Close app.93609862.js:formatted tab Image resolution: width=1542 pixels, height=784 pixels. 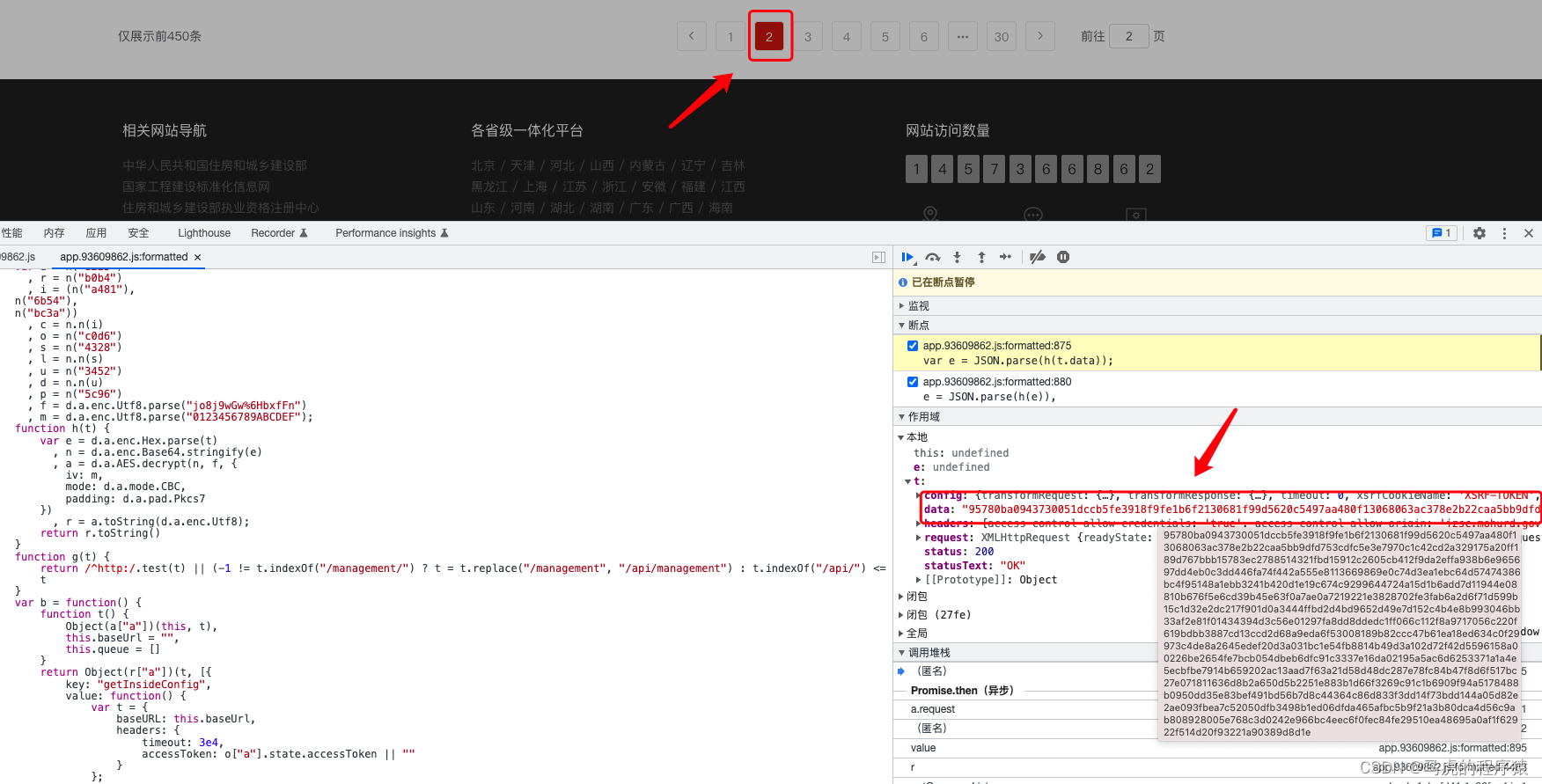click(198, 257)
